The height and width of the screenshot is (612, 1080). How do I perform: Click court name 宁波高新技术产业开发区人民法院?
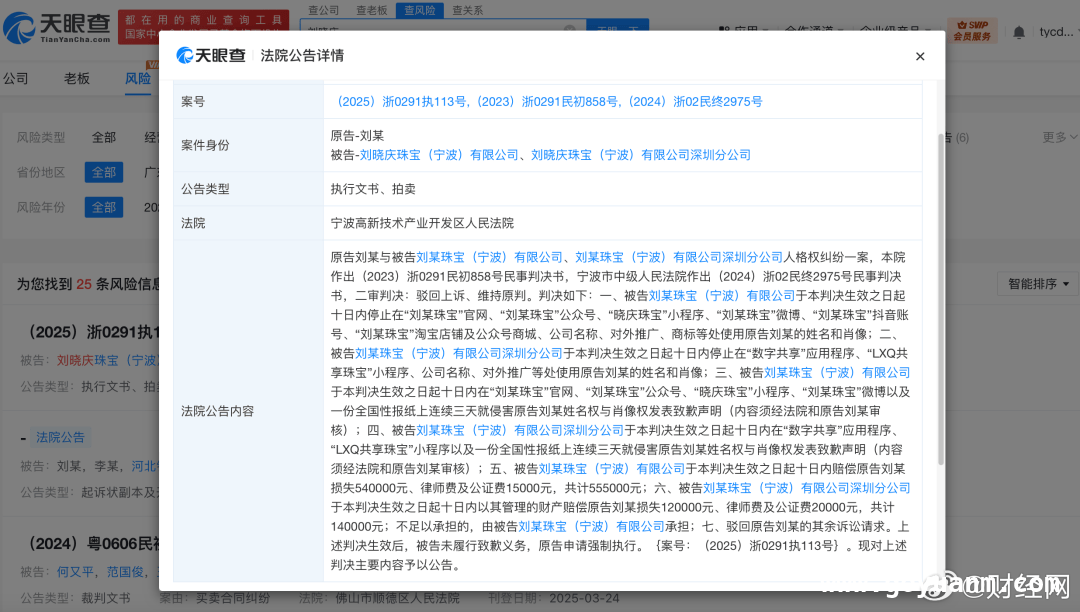tap(422, 223)
